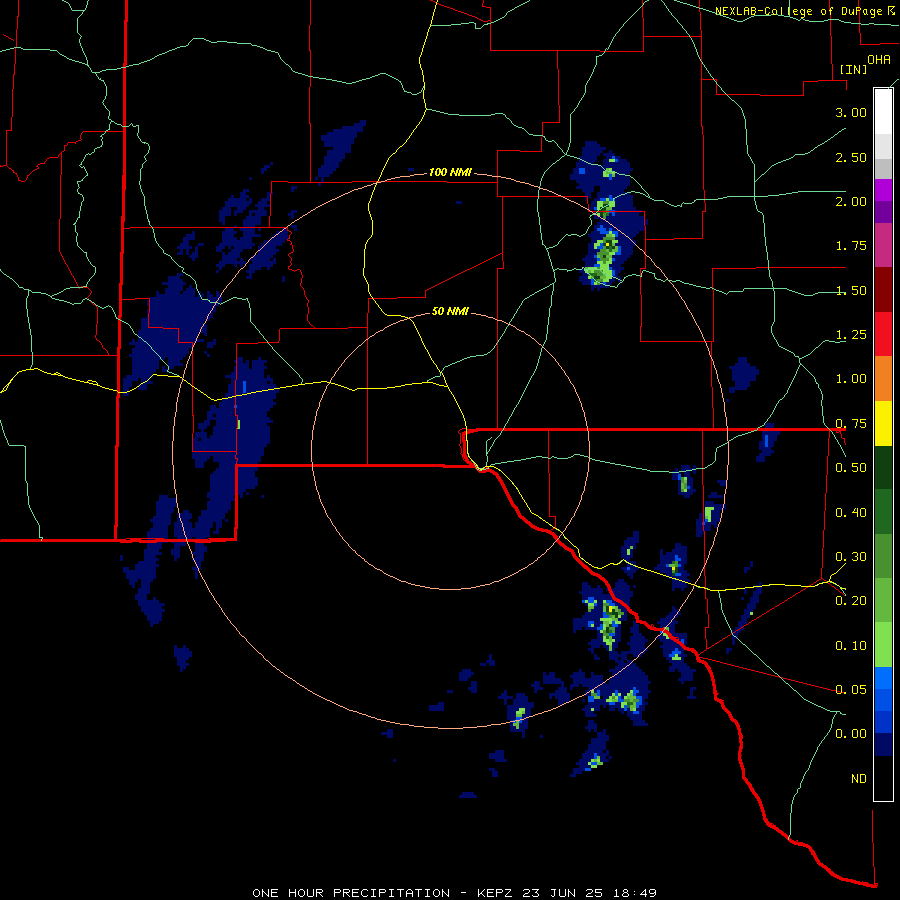Click the ND legend label

click(x=859, y=779)
